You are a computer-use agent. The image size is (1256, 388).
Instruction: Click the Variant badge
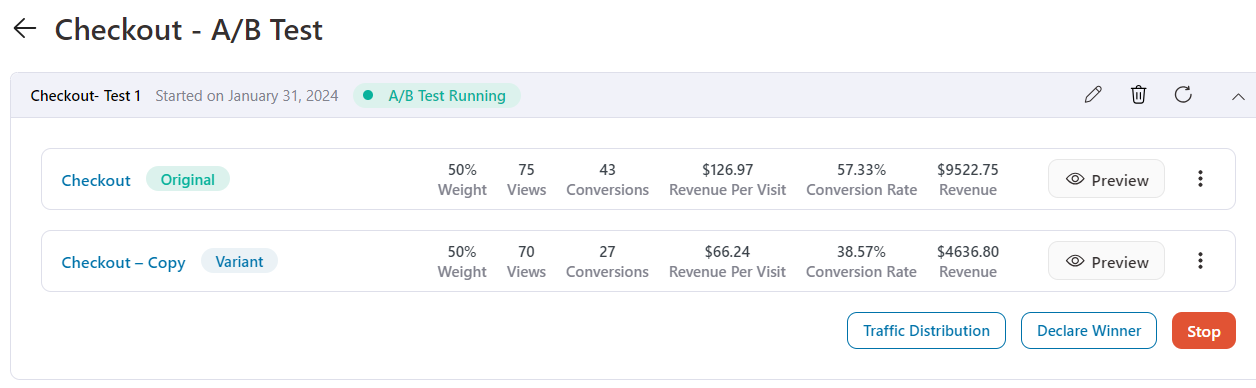pyautogui.click(x=239, y=262)
